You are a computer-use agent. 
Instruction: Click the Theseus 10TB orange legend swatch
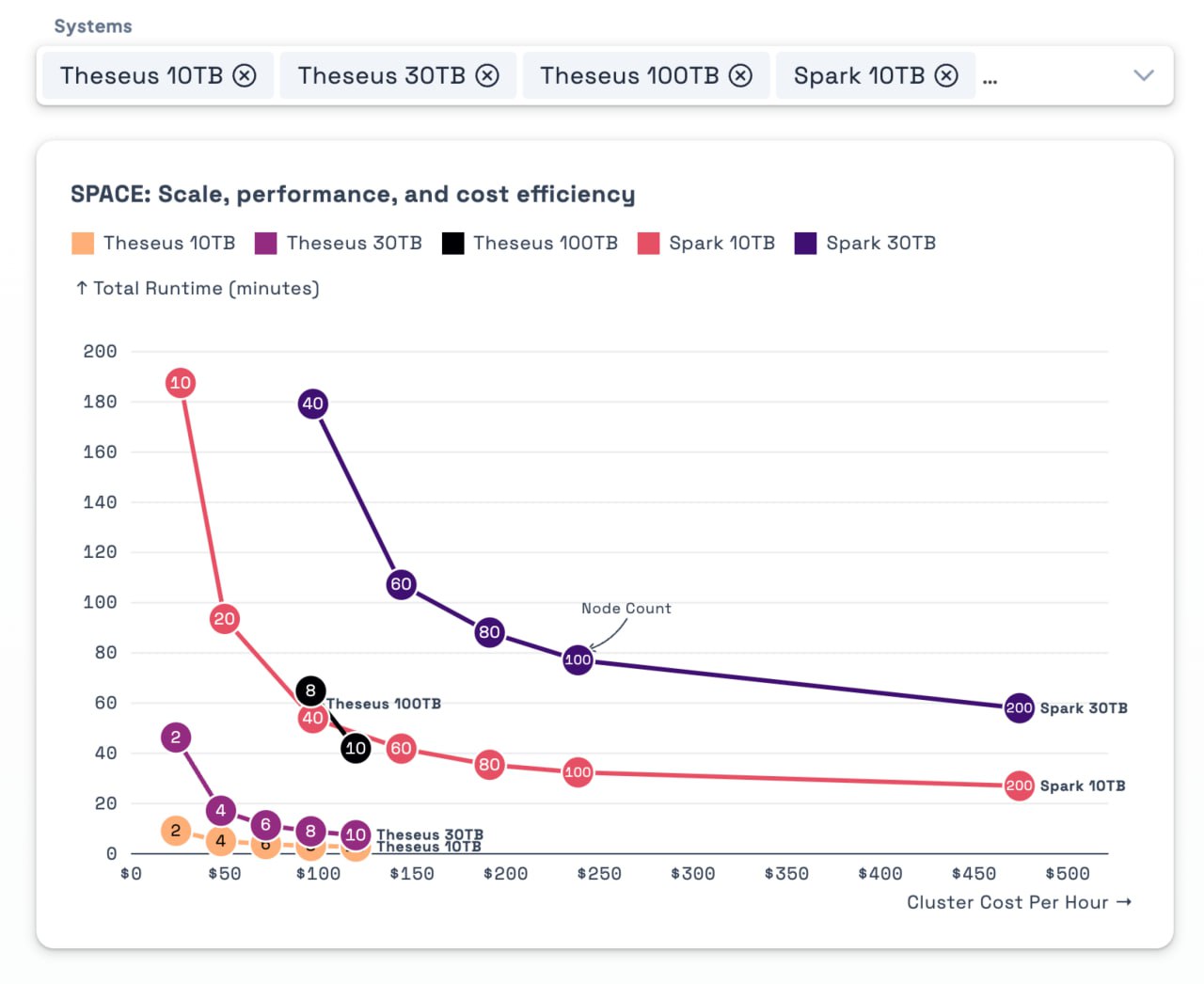click(83, 244)
